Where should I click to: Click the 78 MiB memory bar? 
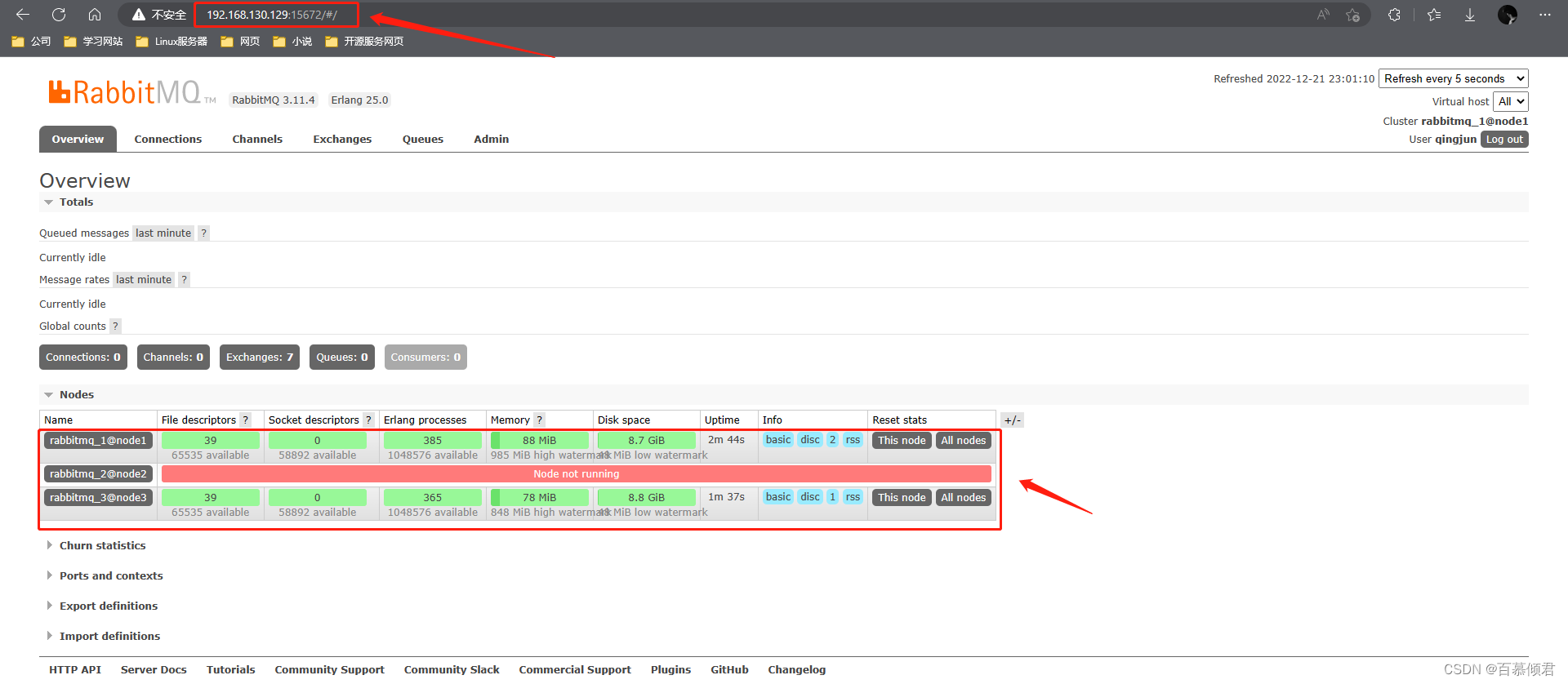pos(539,498)
